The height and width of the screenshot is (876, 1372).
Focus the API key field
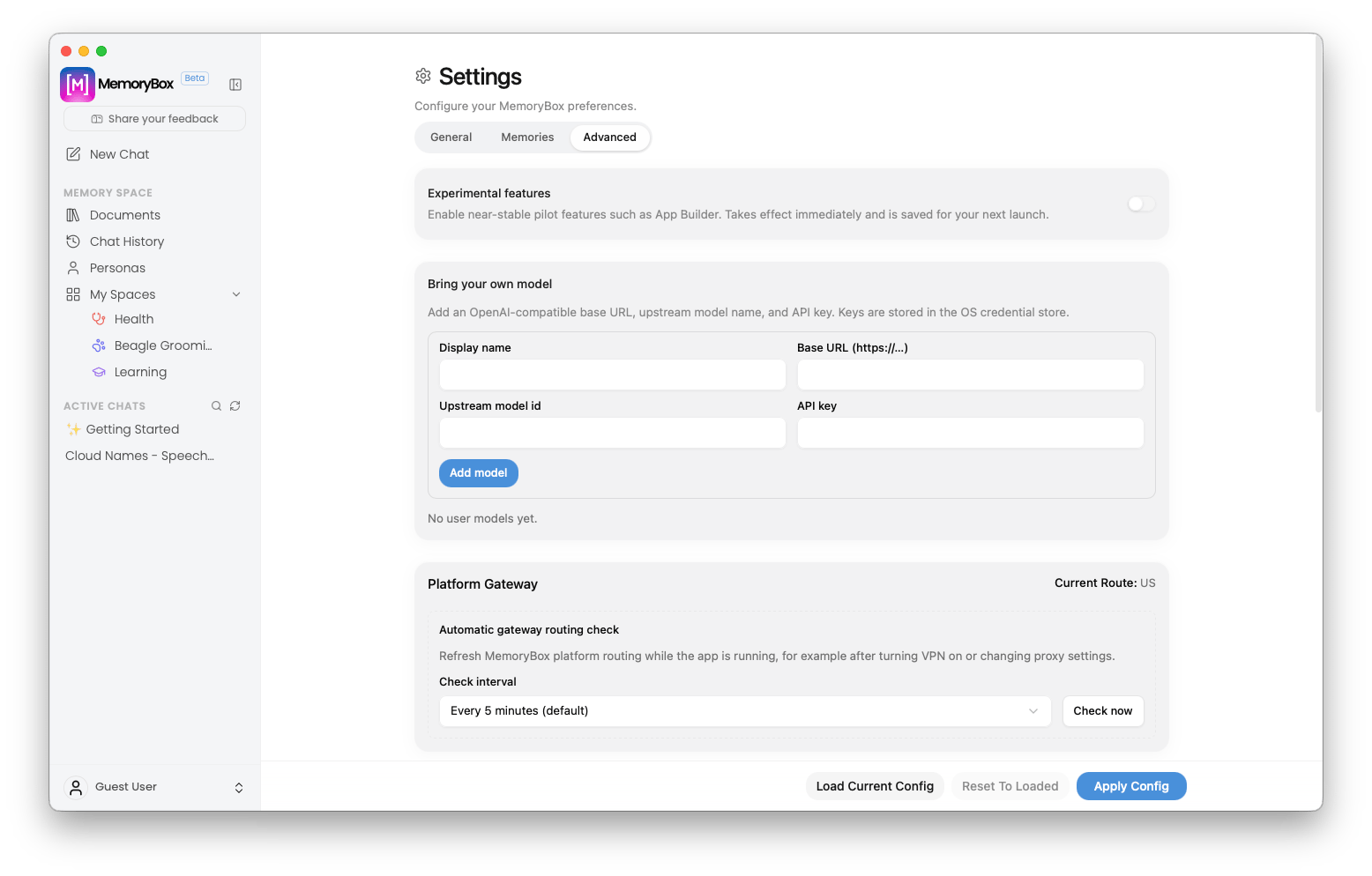(x=971, y=433)
